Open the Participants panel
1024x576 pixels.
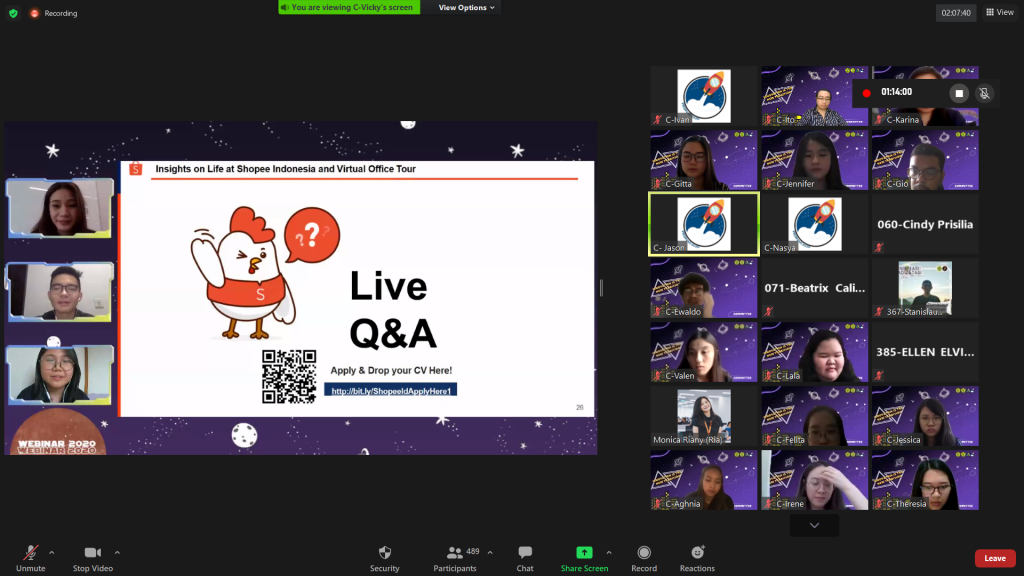tap(455, 553)
